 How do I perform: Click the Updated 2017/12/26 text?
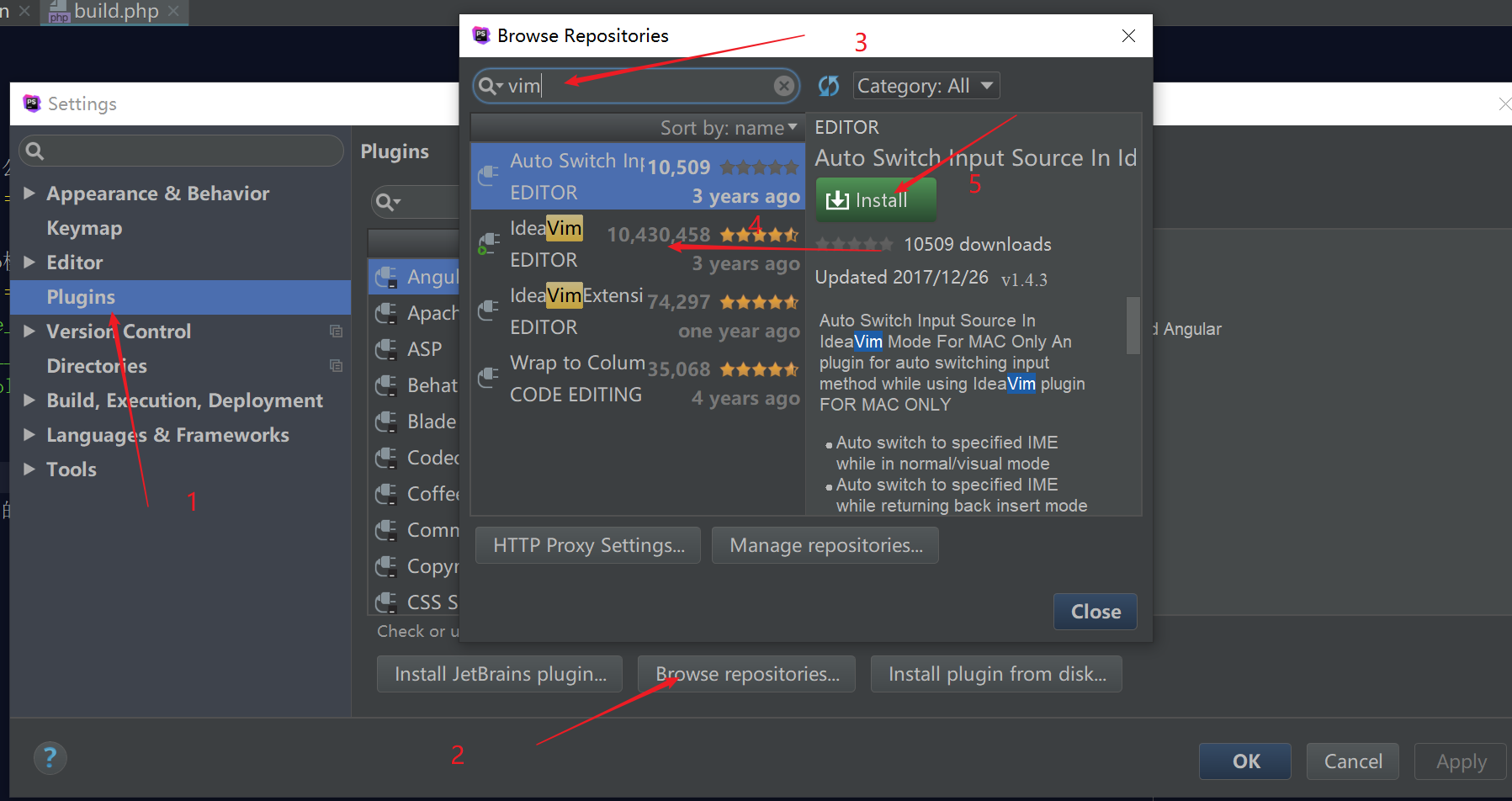901,278
